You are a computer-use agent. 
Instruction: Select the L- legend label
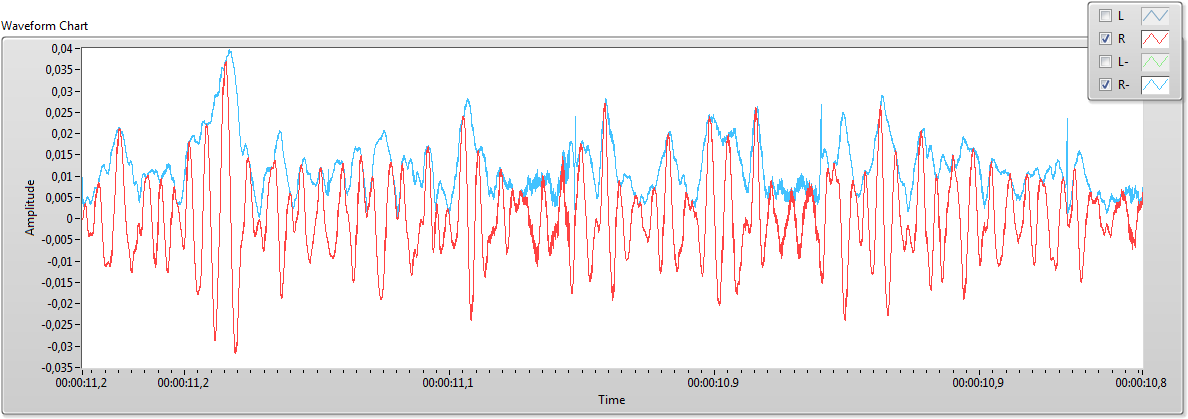pyautogui.click(x=1124, y=61)
